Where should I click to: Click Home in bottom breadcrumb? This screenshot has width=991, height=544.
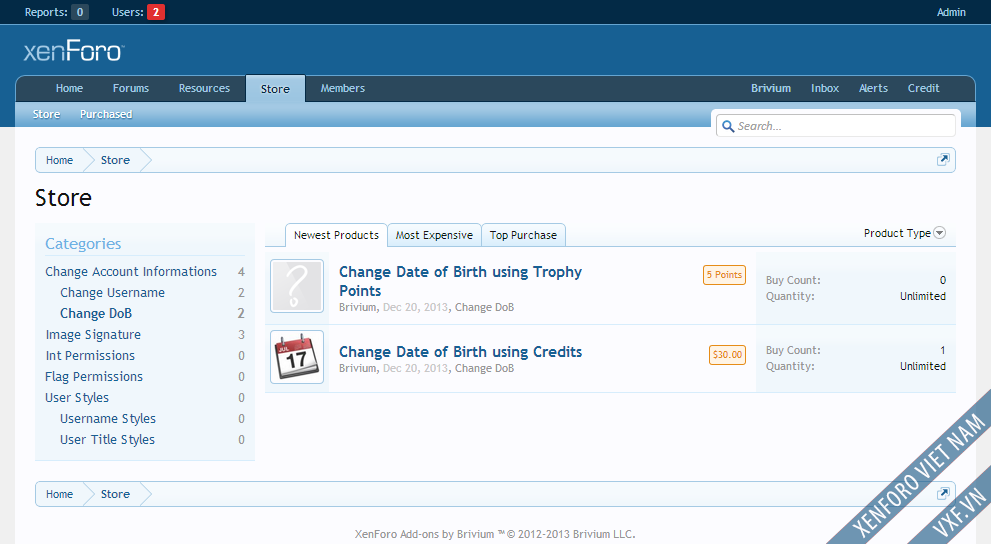pyautogui.click(x=59, y=494)
